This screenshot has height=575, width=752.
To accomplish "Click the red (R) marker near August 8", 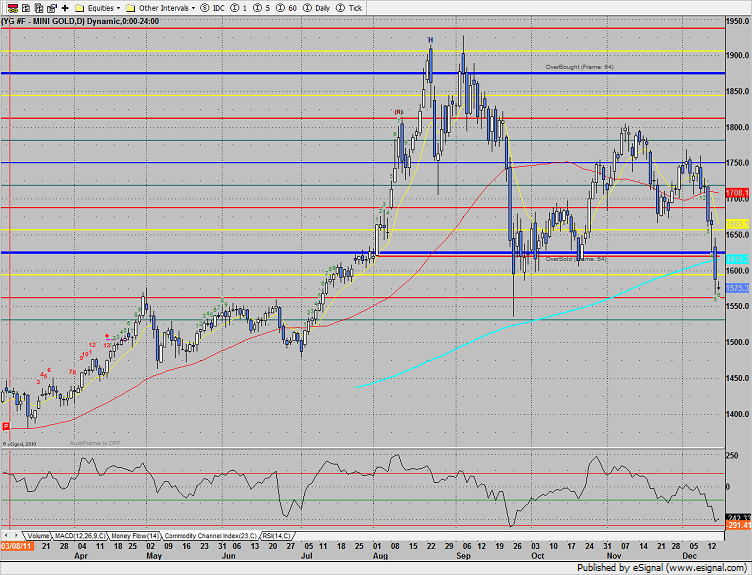I will (x=399, y=112).
